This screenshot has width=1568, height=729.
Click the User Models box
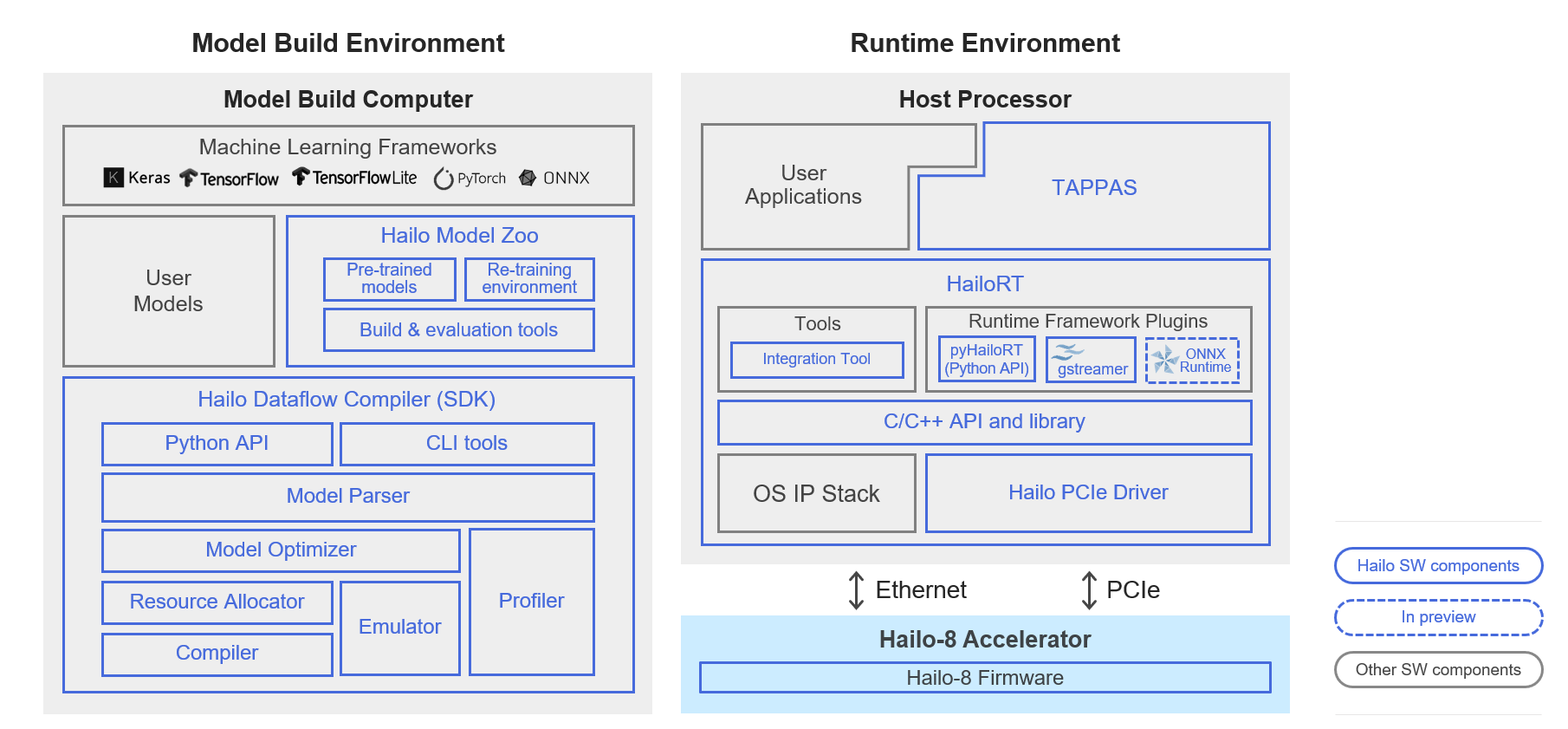click(169, 291)
